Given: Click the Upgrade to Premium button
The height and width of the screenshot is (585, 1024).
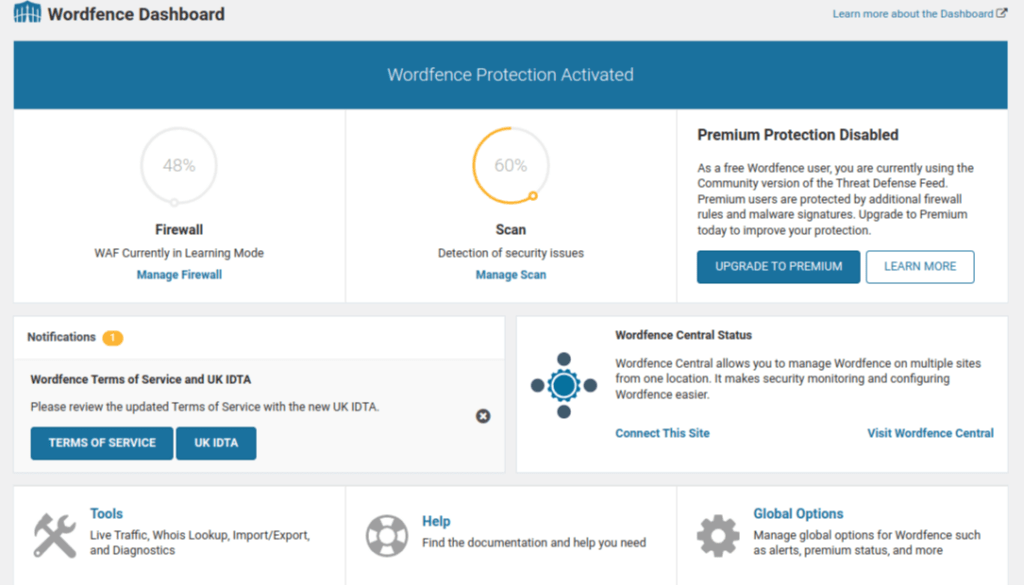Looking at the screenshot, I should tap(778, 266).
